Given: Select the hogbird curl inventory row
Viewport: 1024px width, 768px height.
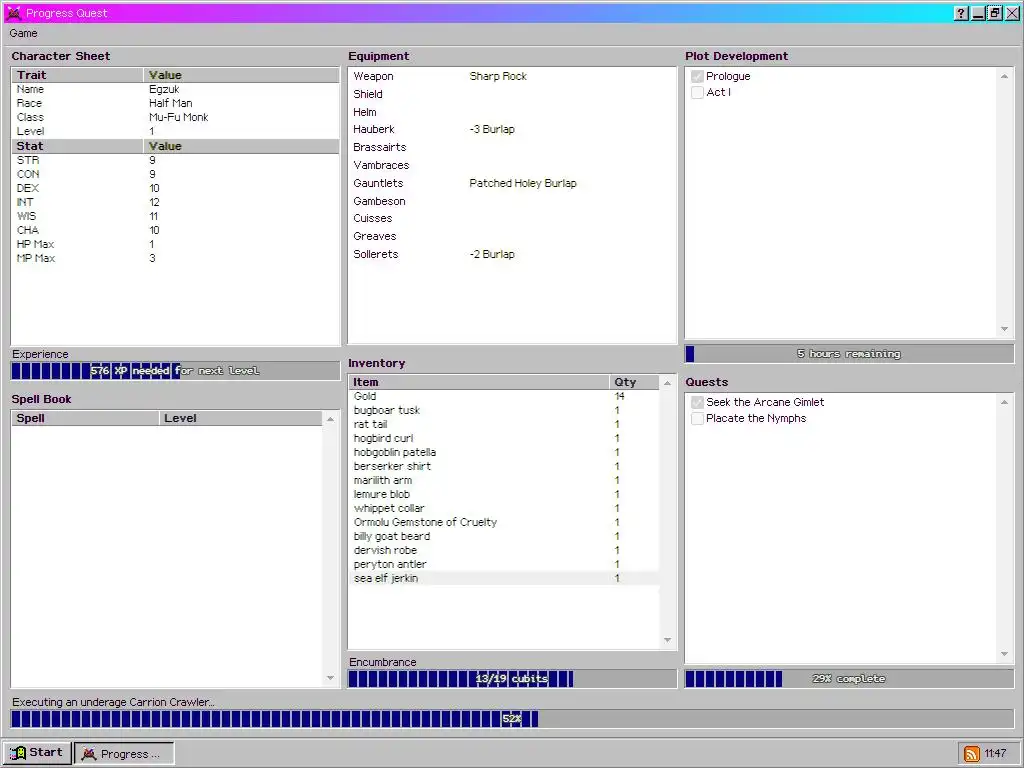Looking at the screenshot, I should pyautogui.click(x=504, y=438).
